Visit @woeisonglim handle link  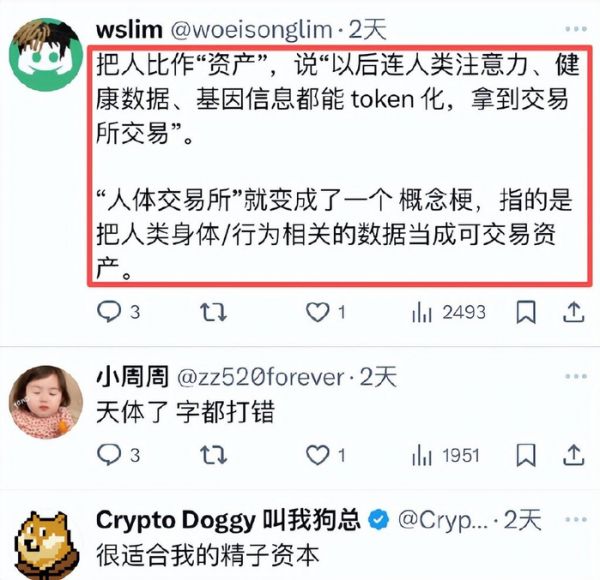click(x=251, y=30)
